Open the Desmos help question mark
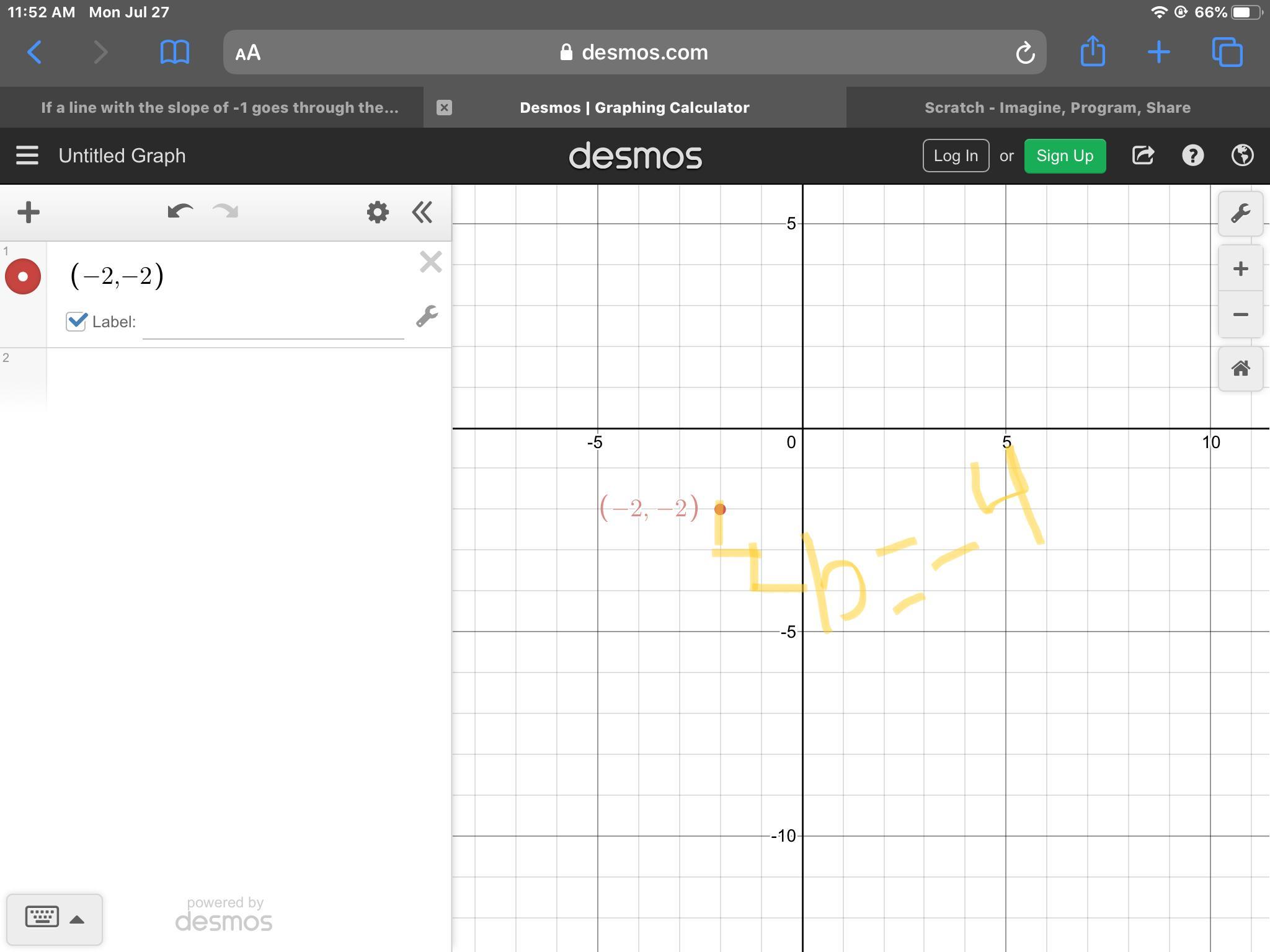Image resolution: width=1270 pixels, height=952 pixels. pyautogui.click(x=1192, y=156)
